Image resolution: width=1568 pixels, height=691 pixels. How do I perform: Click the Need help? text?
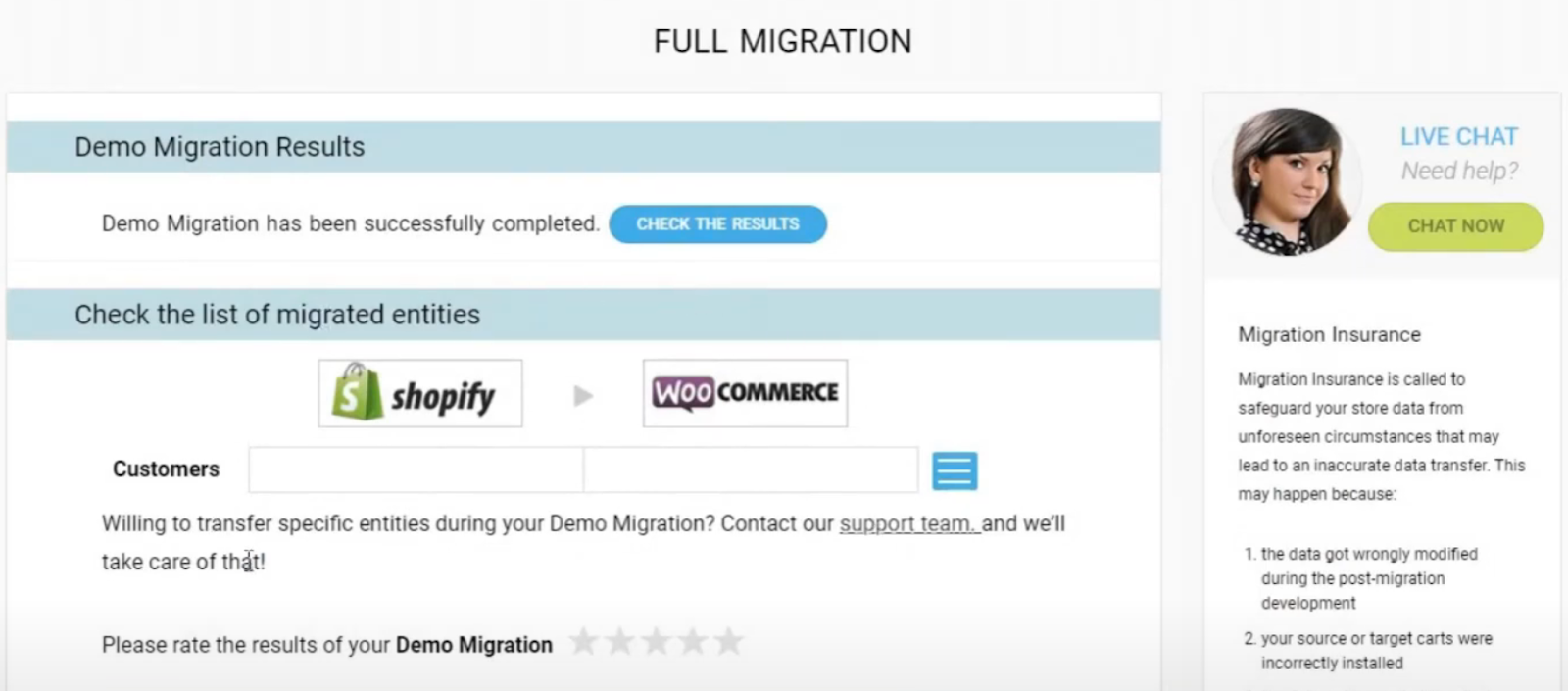1459,172
